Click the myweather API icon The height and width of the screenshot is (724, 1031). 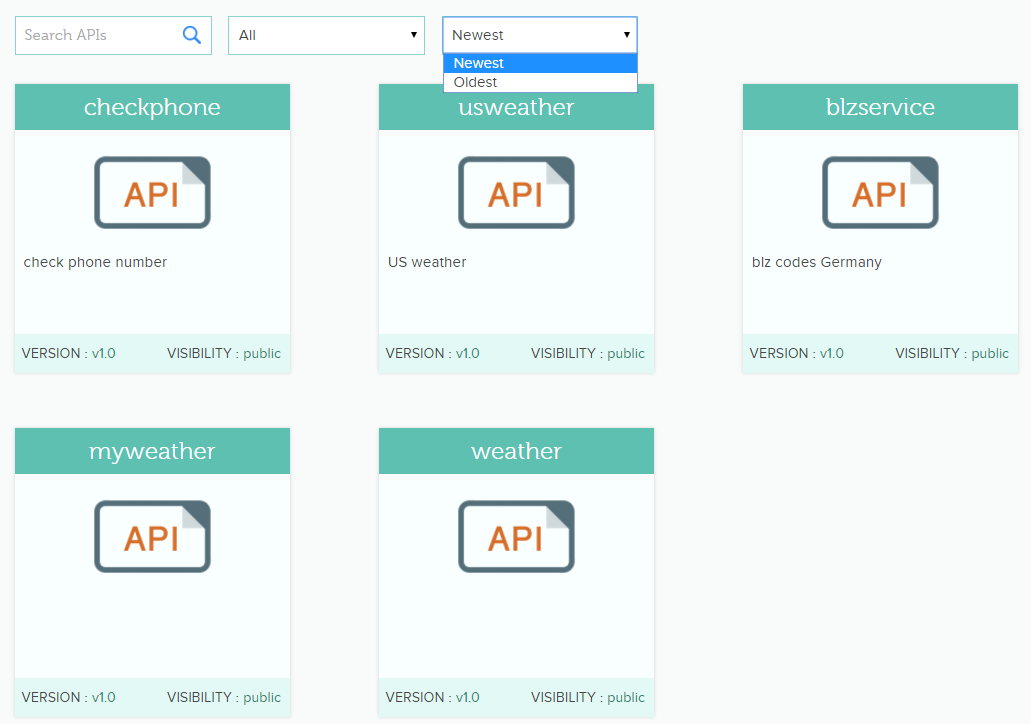click(x=152, y=537)
